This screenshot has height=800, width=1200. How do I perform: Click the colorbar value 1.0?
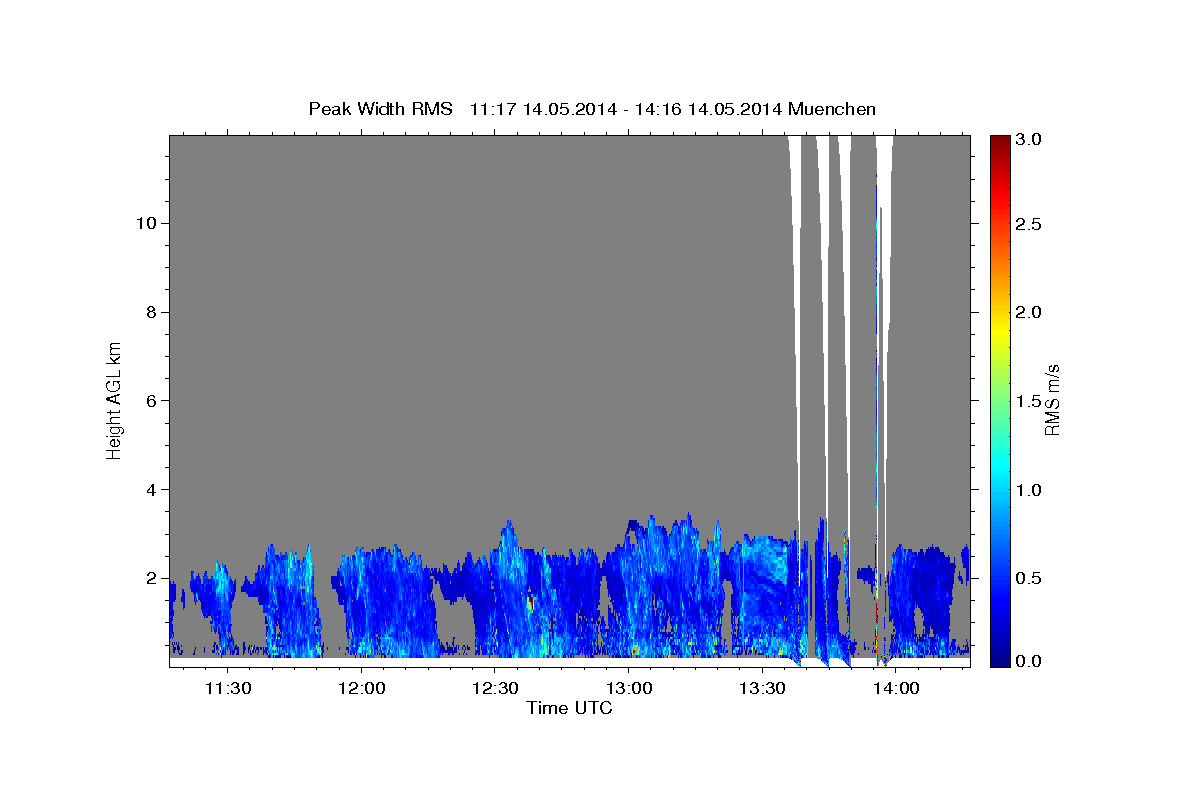(1028, 490)
